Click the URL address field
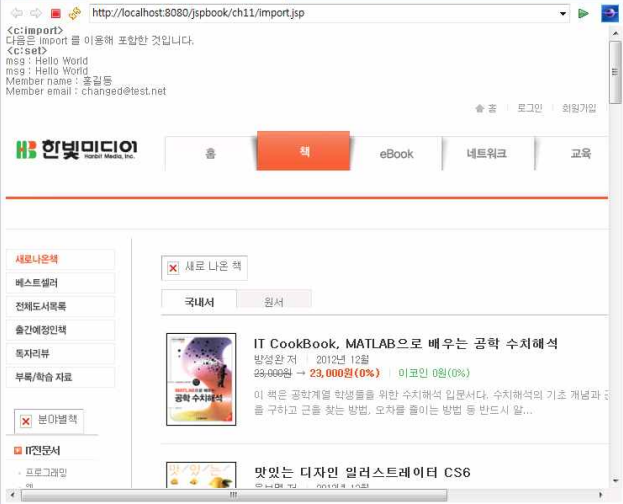This screenshot has height=504, width=623. (x=324, y=13)
